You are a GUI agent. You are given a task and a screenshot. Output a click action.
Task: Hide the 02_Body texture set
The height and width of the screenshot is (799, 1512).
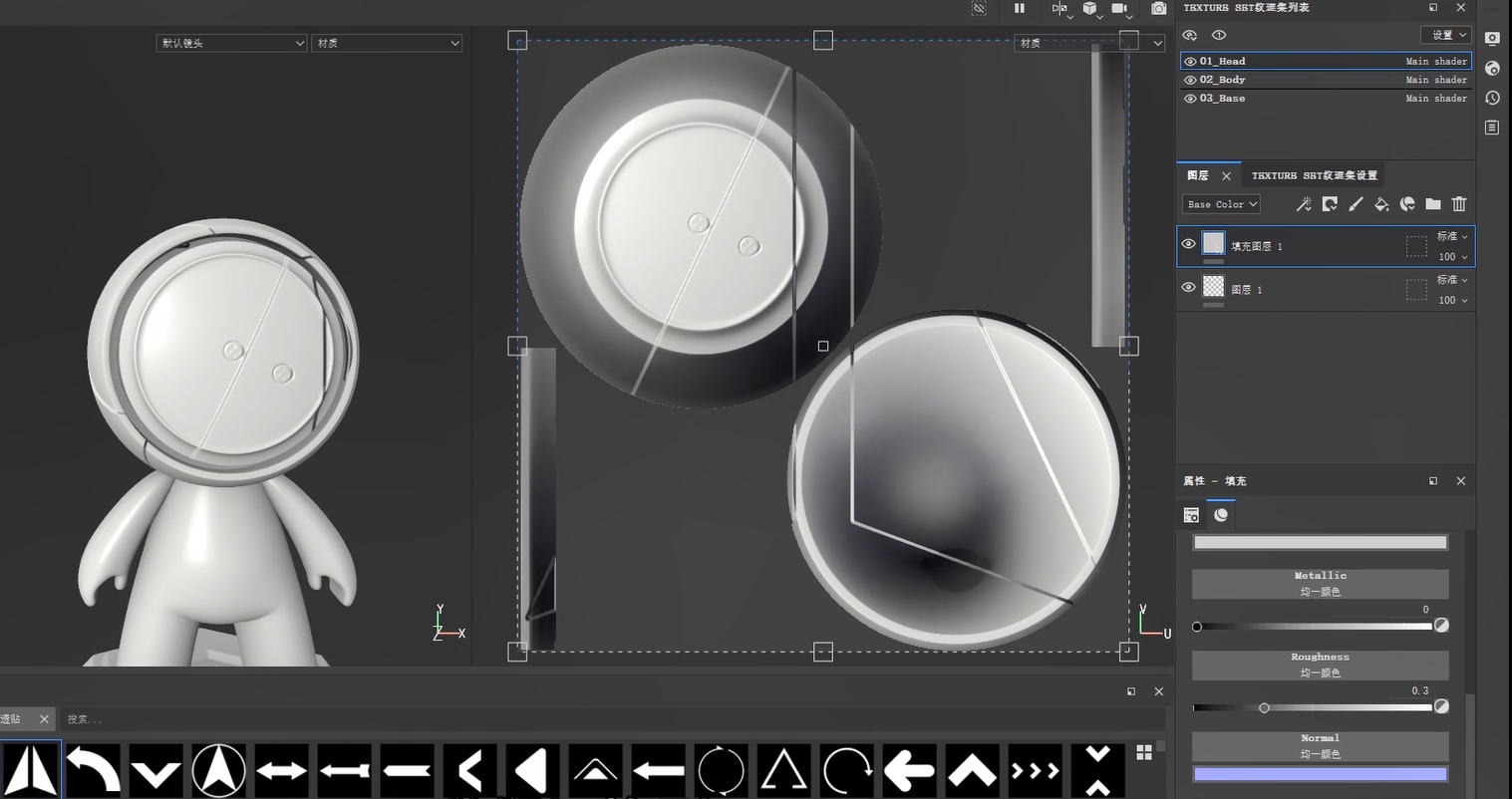click(1190, 80)
